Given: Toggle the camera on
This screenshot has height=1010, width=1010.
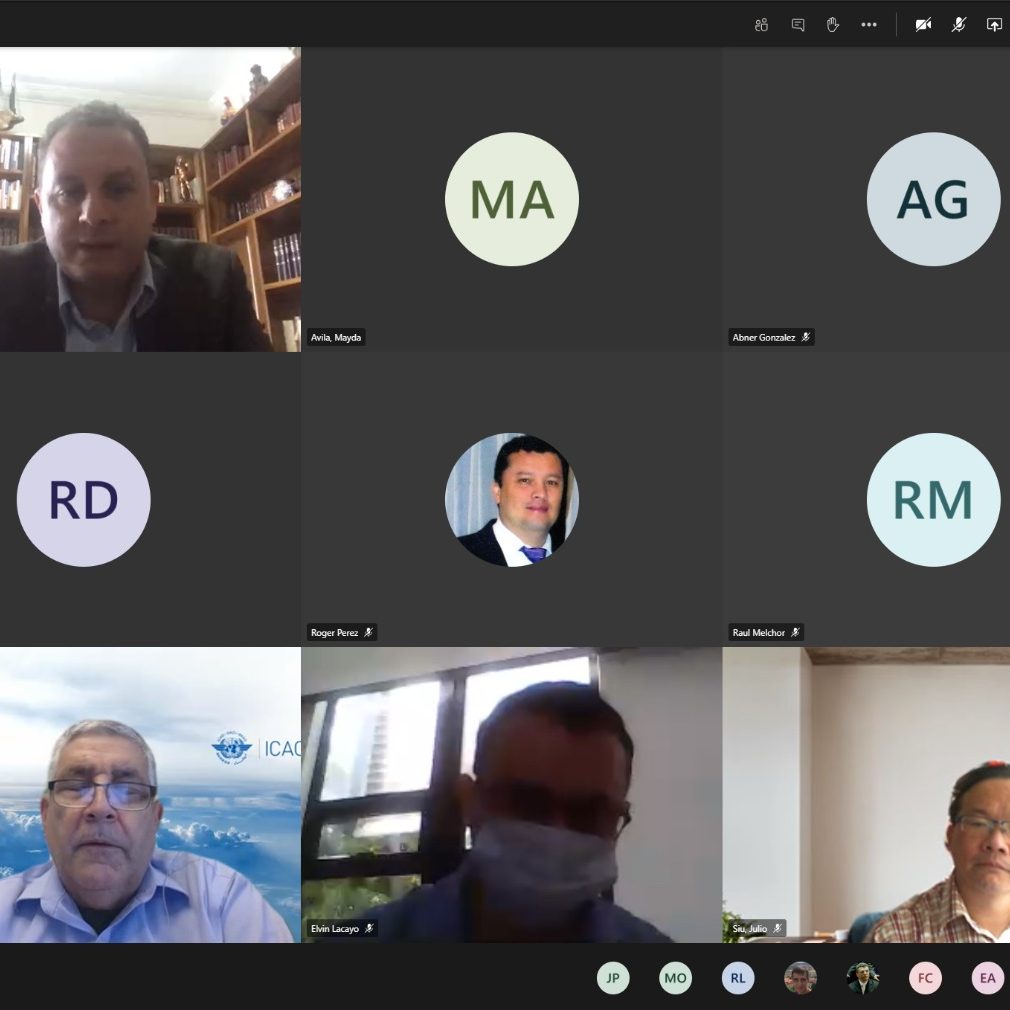Looking at the screenshot, I should click(923, 25).
